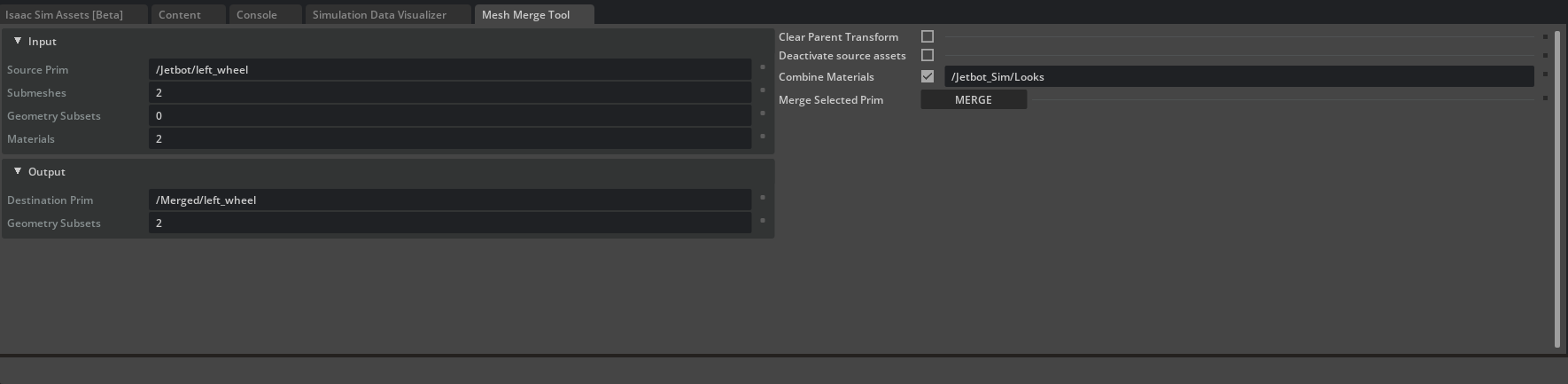Click the reset dot on Combine Materials row
The height and width of the screenshot is (384, 1568).
click(x=1545, y=74)
